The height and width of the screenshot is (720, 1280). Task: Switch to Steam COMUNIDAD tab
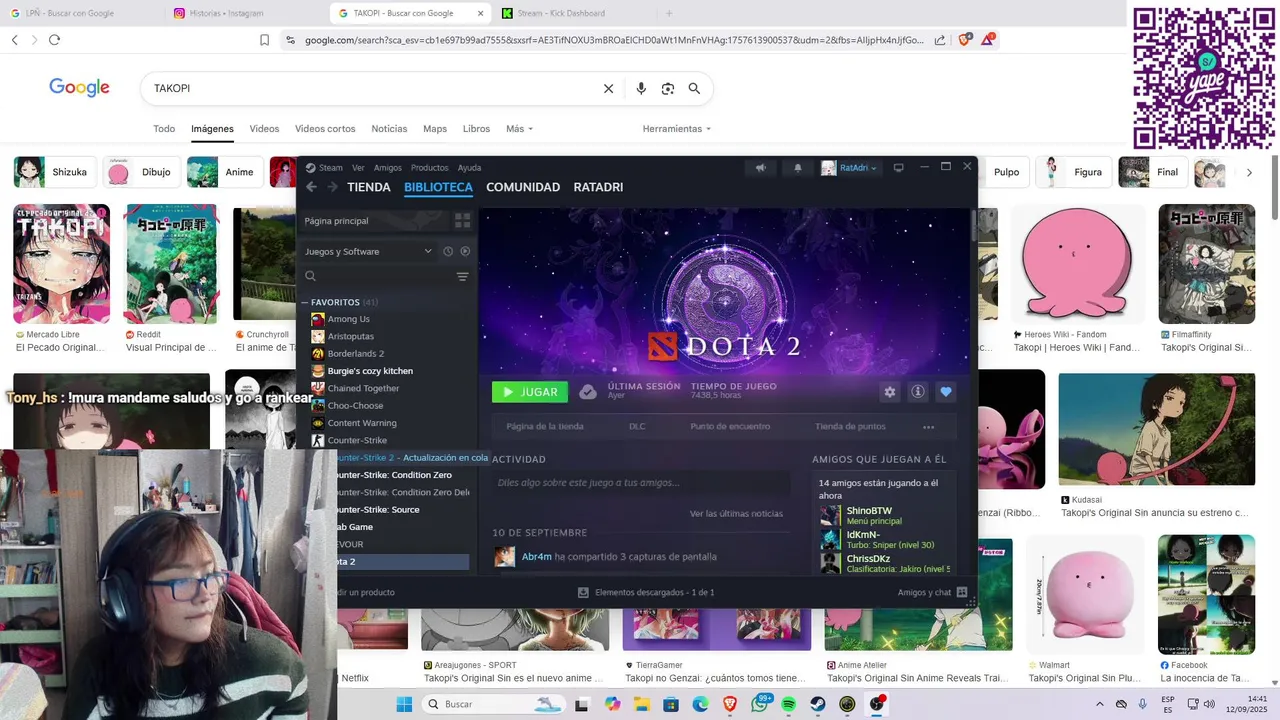[523, 187]
